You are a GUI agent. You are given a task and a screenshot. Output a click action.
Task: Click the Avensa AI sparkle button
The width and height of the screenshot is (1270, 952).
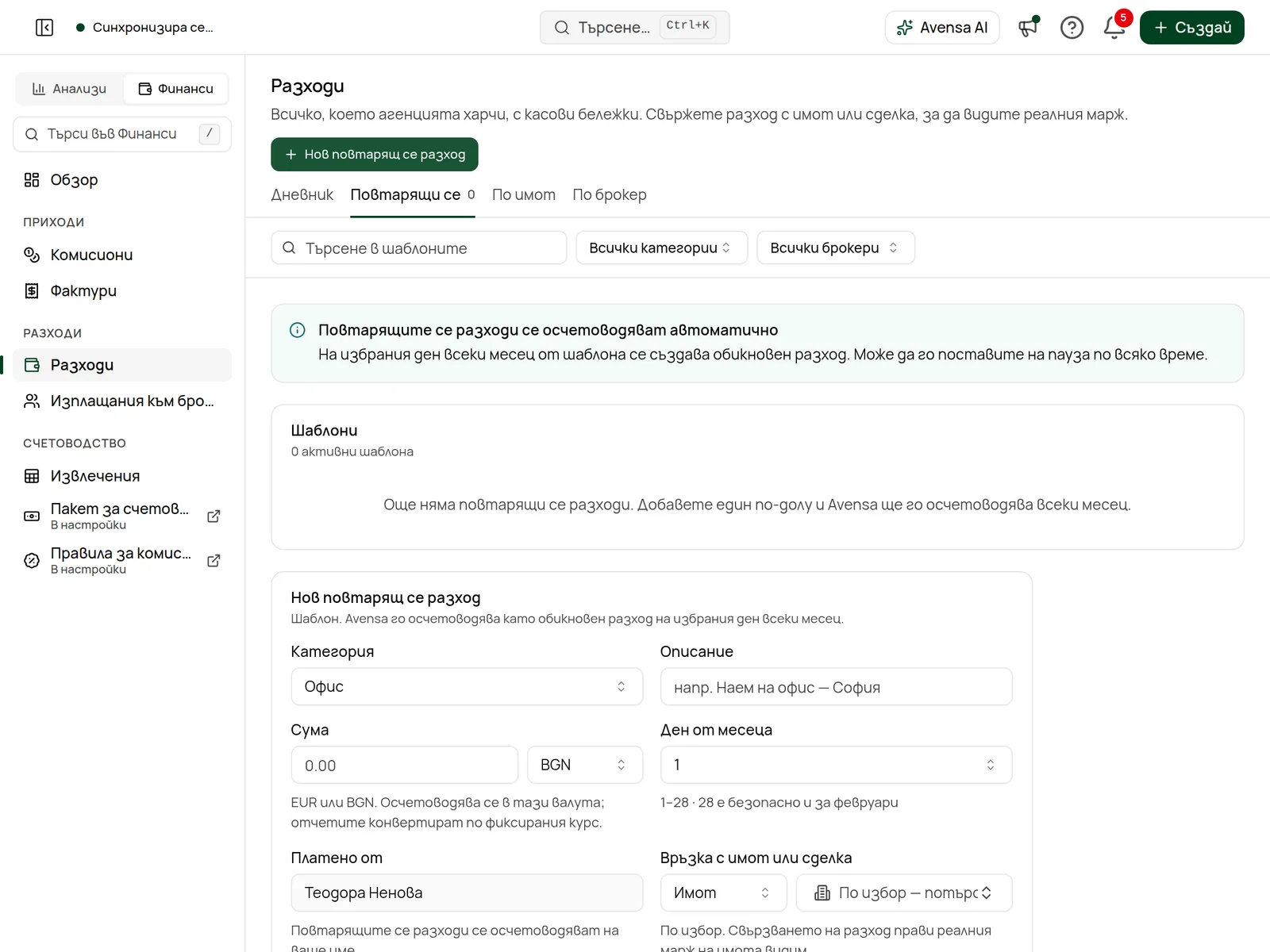tap(942, 28)
